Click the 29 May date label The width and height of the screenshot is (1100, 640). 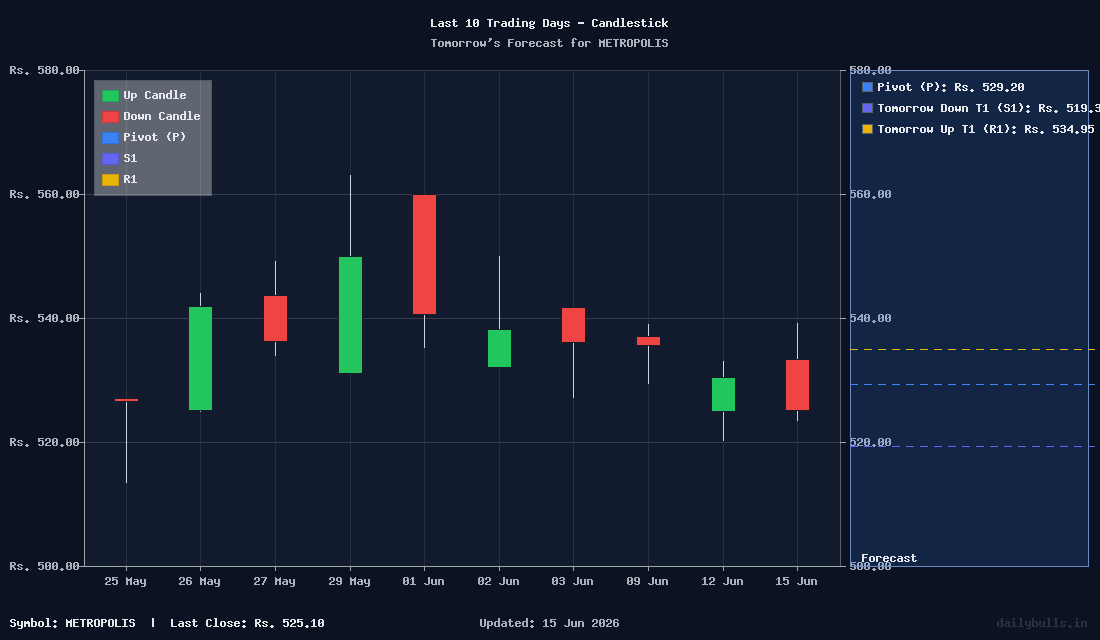[349, 581]
